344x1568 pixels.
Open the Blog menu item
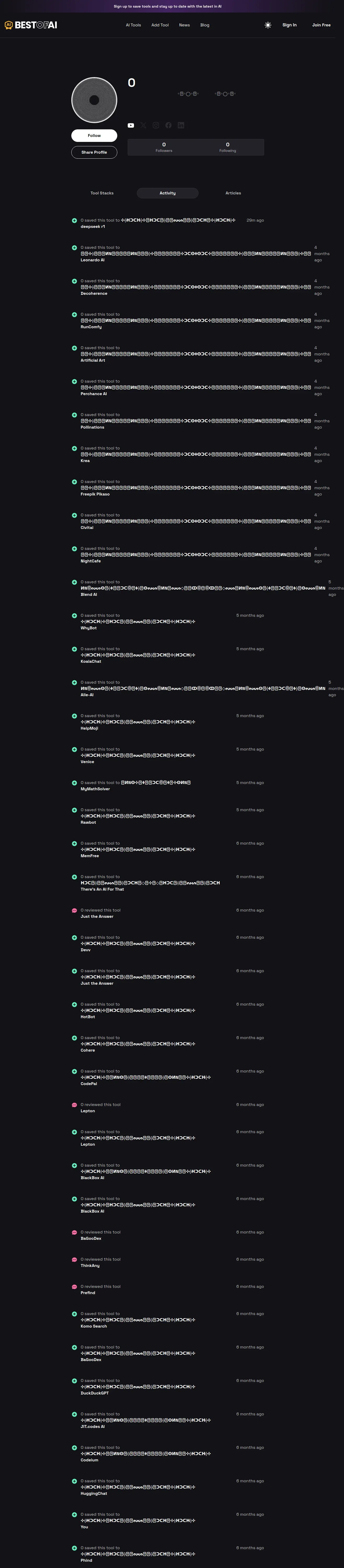[x=205, y=25]
